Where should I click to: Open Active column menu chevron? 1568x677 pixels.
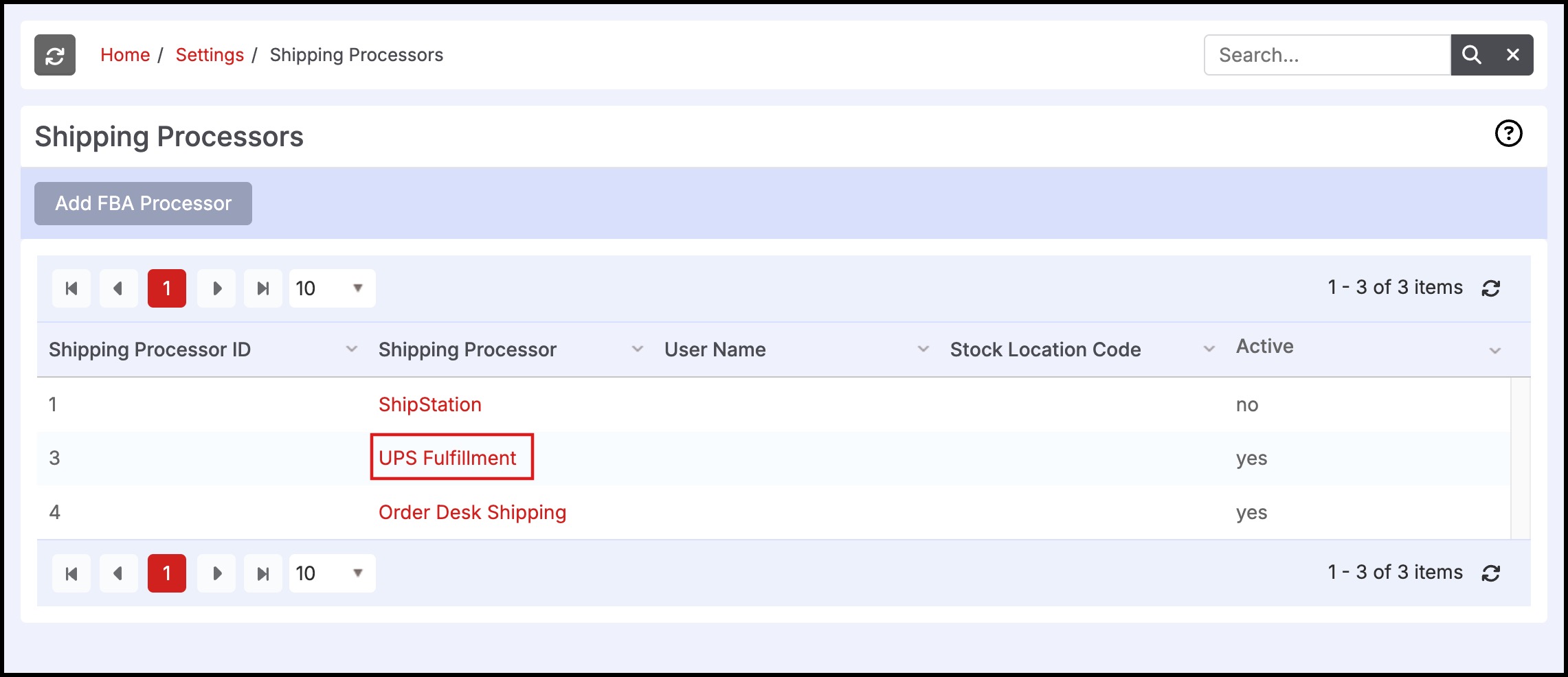click(x=1494, y=351)
